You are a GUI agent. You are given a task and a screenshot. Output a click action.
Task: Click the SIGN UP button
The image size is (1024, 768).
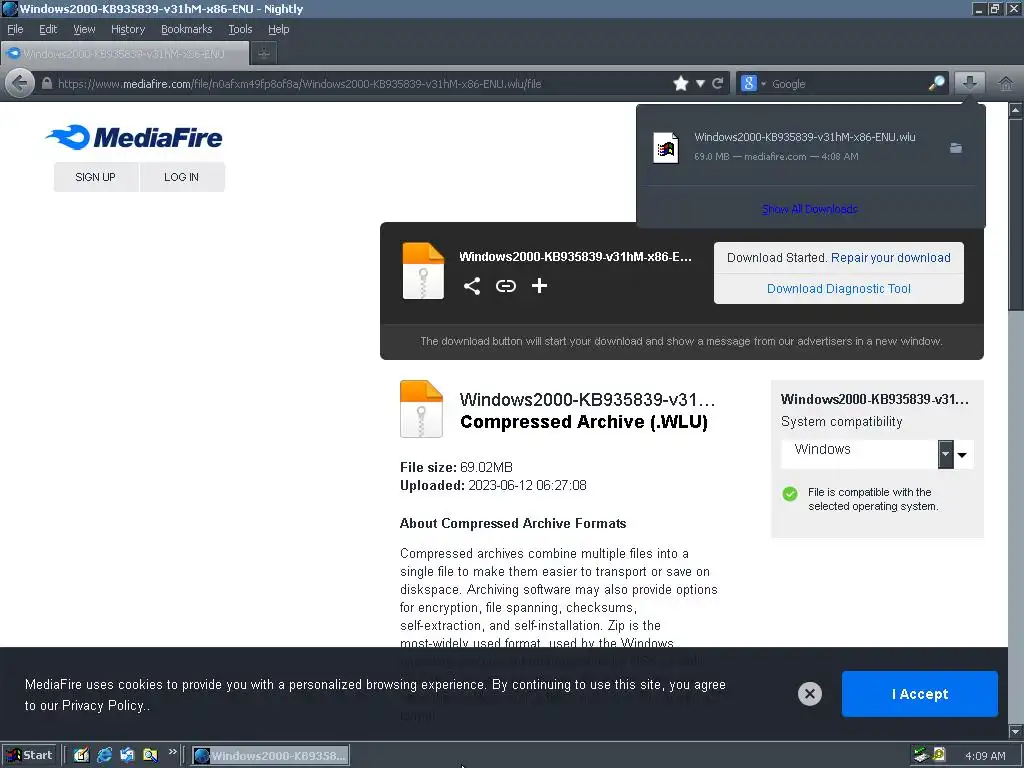(95, 177)
